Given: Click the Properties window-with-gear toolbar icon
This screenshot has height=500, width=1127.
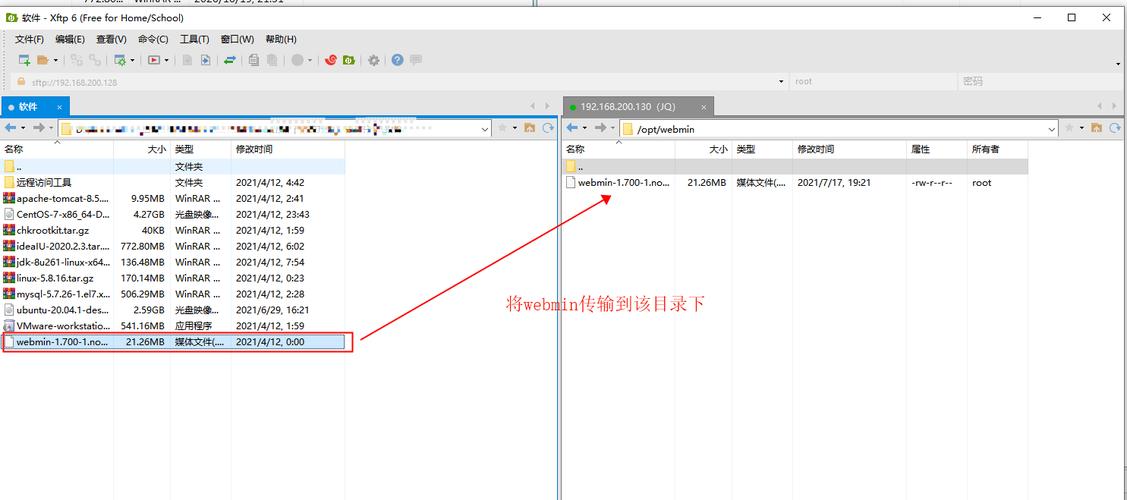Looking at the screenshot, I should 120,60.
